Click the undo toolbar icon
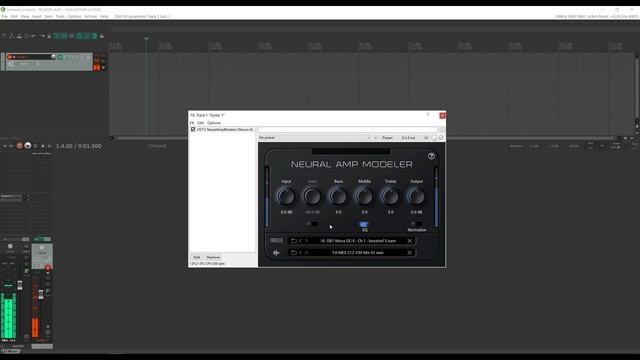The height and width of the screenshot is (360, 640). click(x=34, y=36)
